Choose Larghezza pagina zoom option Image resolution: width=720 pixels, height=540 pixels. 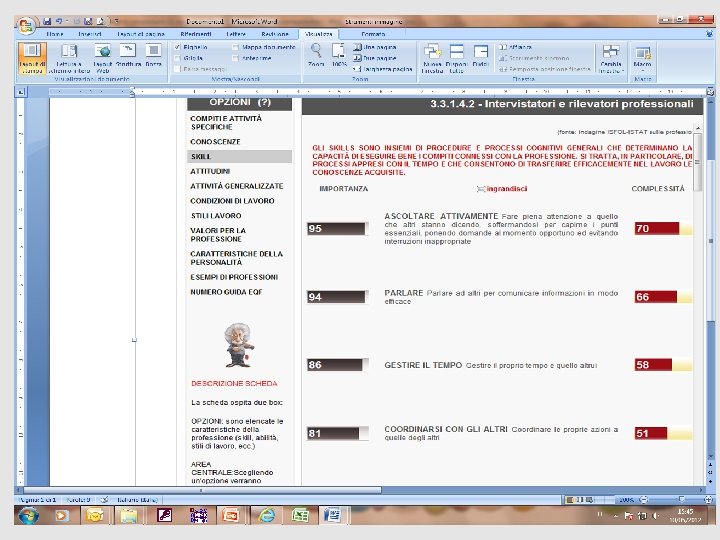click(x=382, y=69)
